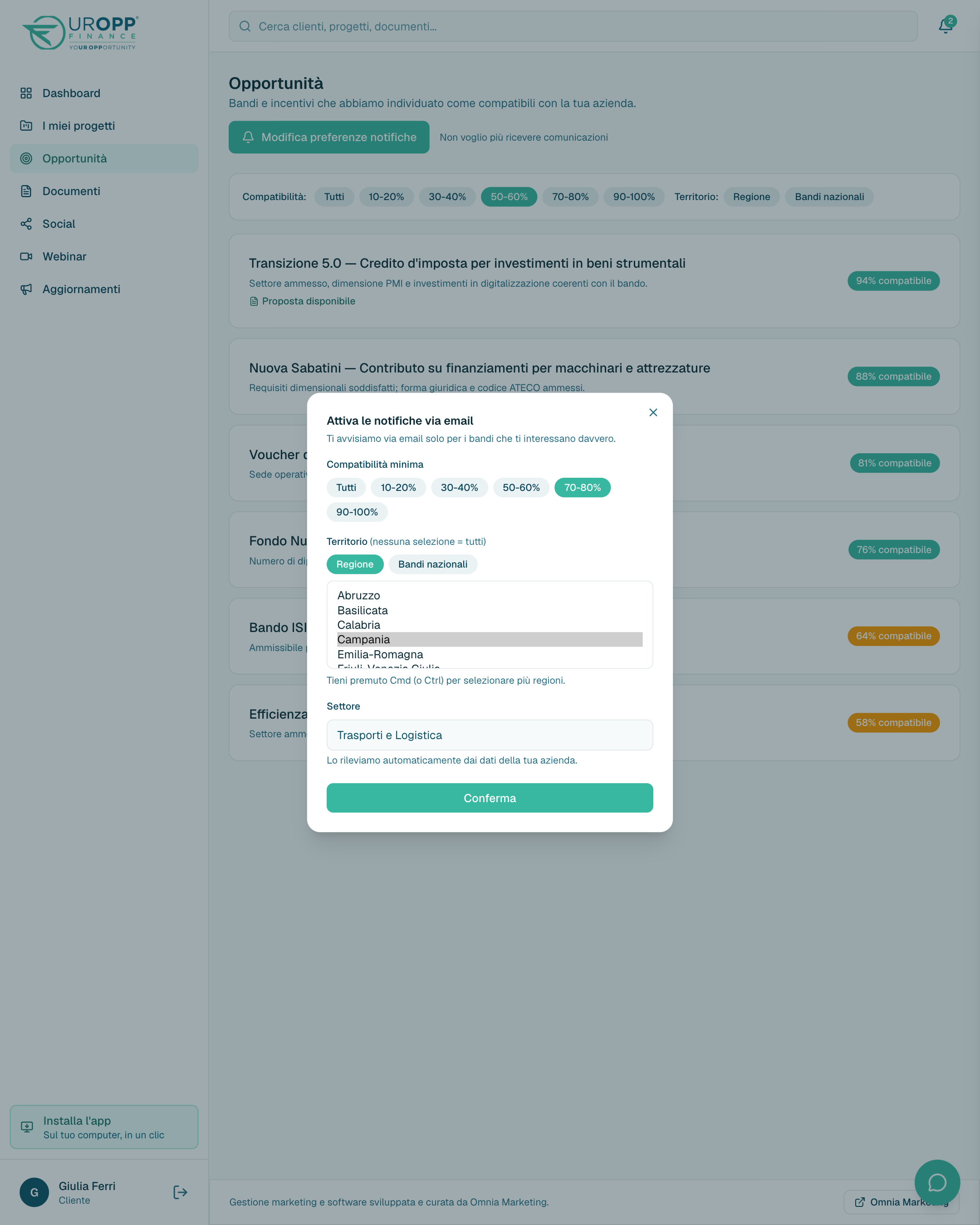Screen dimensions: 980x1225
Task: Click the Settore field Trasporti e Logistica
Action: click(490, 735)
